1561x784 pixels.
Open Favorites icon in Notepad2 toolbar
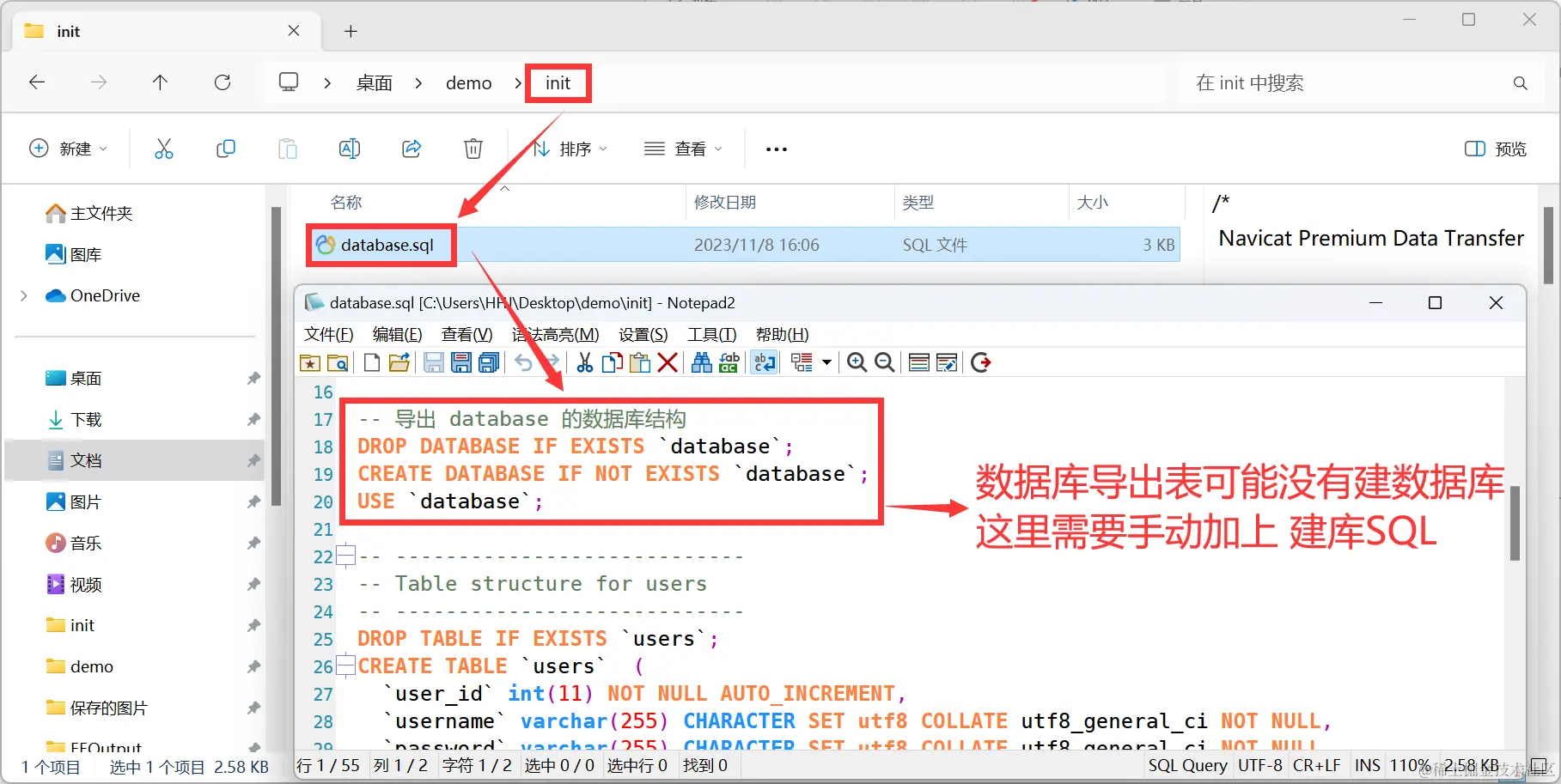click(310, 363)
